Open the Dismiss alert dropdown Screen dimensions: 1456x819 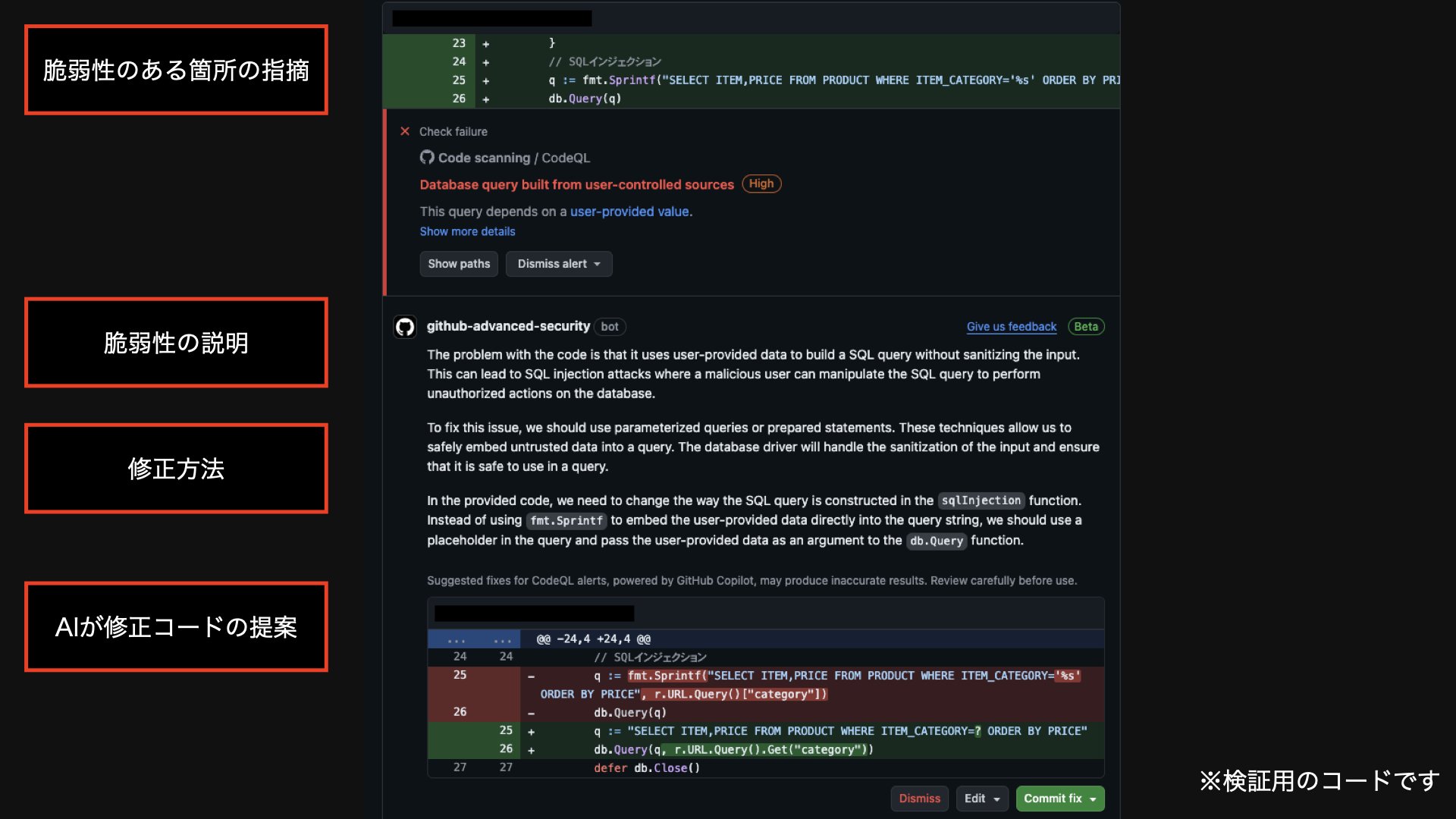coord(559,264)
